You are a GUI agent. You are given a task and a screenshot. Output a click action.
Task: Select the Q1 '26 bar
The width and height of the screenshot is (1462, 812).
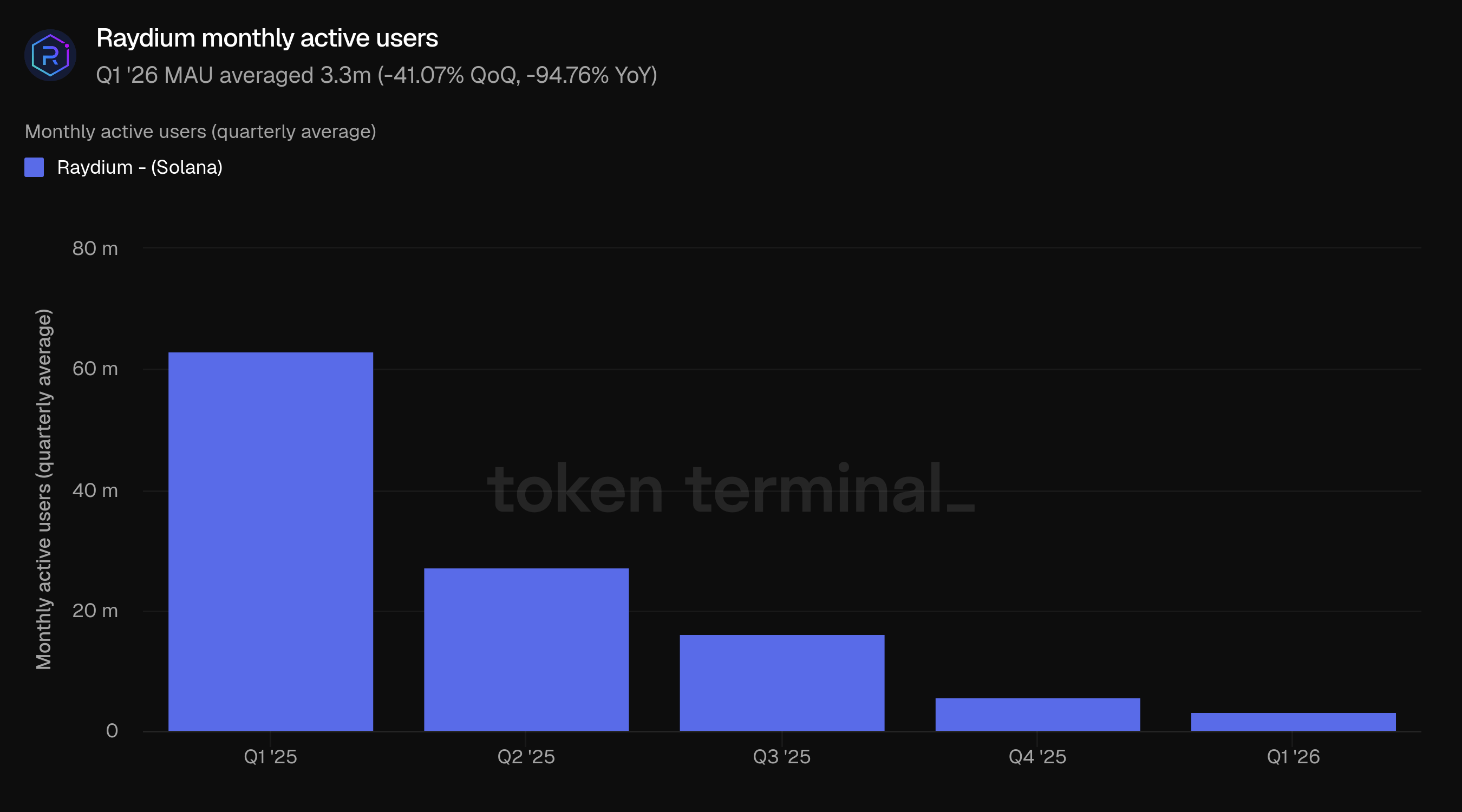point(1294,722)
